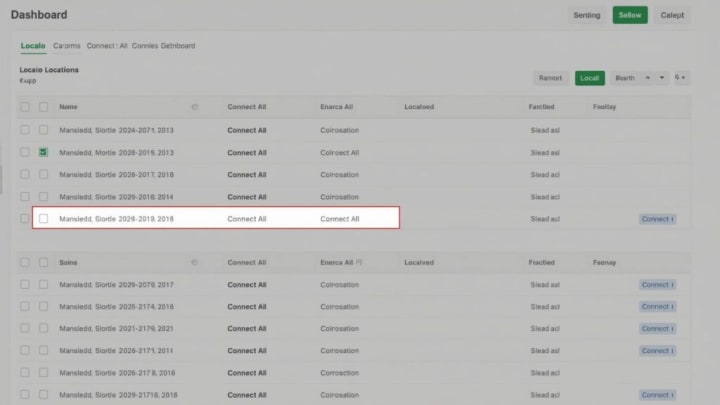Click the small circle icon in the Name header

click(195, 107)
